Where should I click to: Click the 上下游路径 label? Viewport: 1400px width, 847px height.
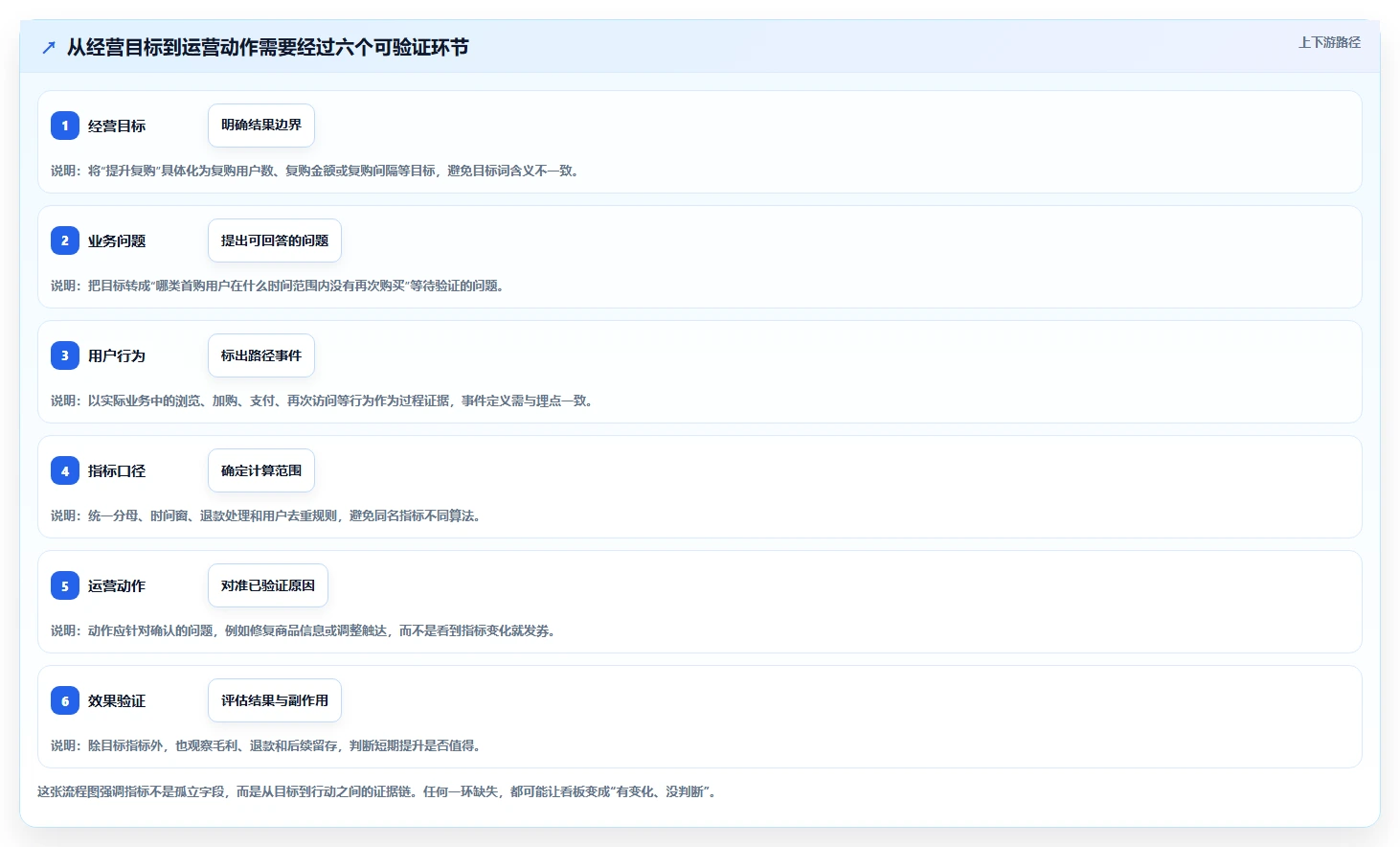pyautogui.click(x=1329, y=42)
